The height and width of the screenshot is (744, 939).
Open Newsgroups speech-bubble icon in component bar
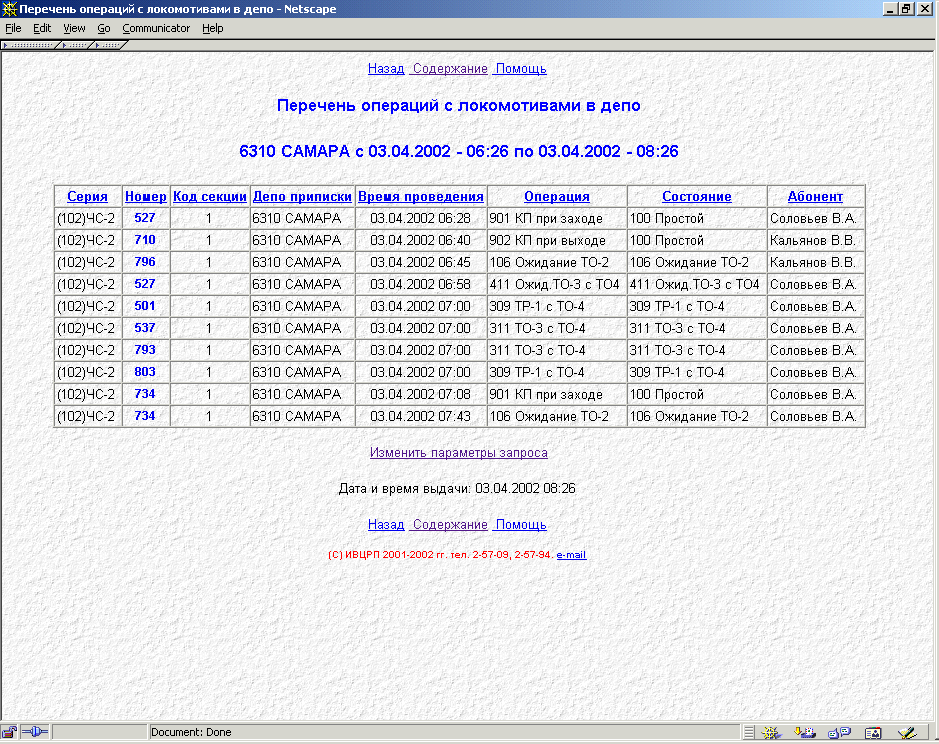point(839,732)
